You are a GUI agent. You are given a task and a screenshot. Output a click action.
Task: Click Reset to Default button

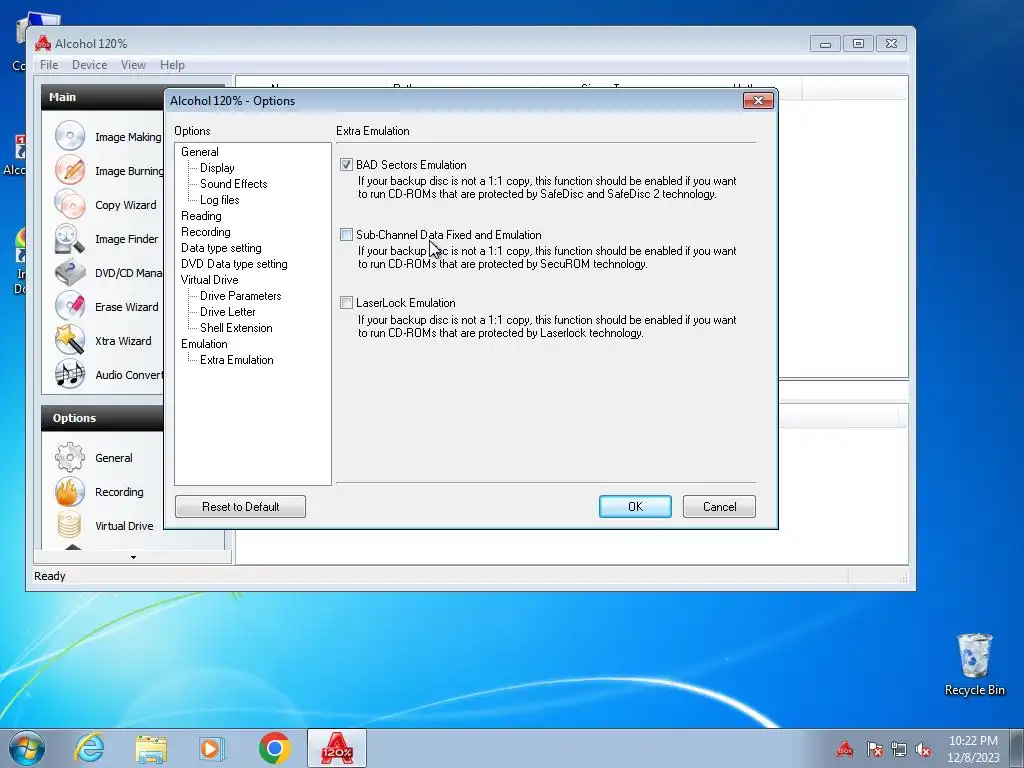[240, 507]
